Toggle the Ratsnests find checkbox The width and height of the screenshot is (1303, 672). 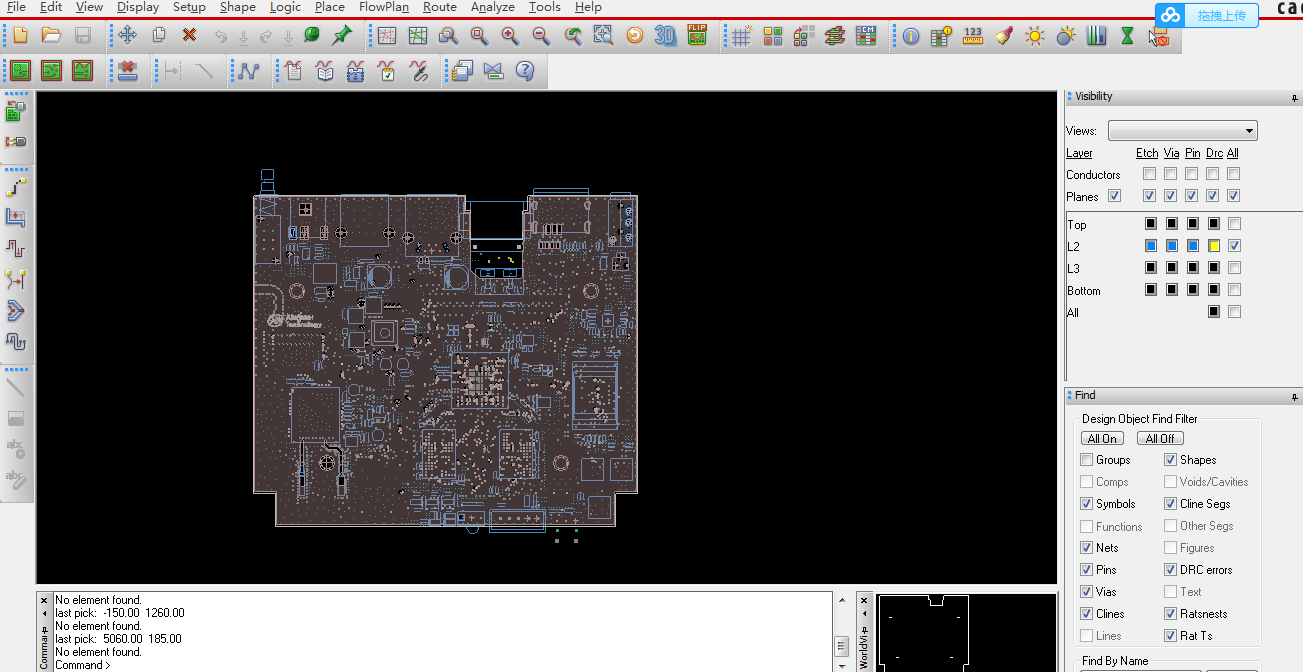(1170, 614)
